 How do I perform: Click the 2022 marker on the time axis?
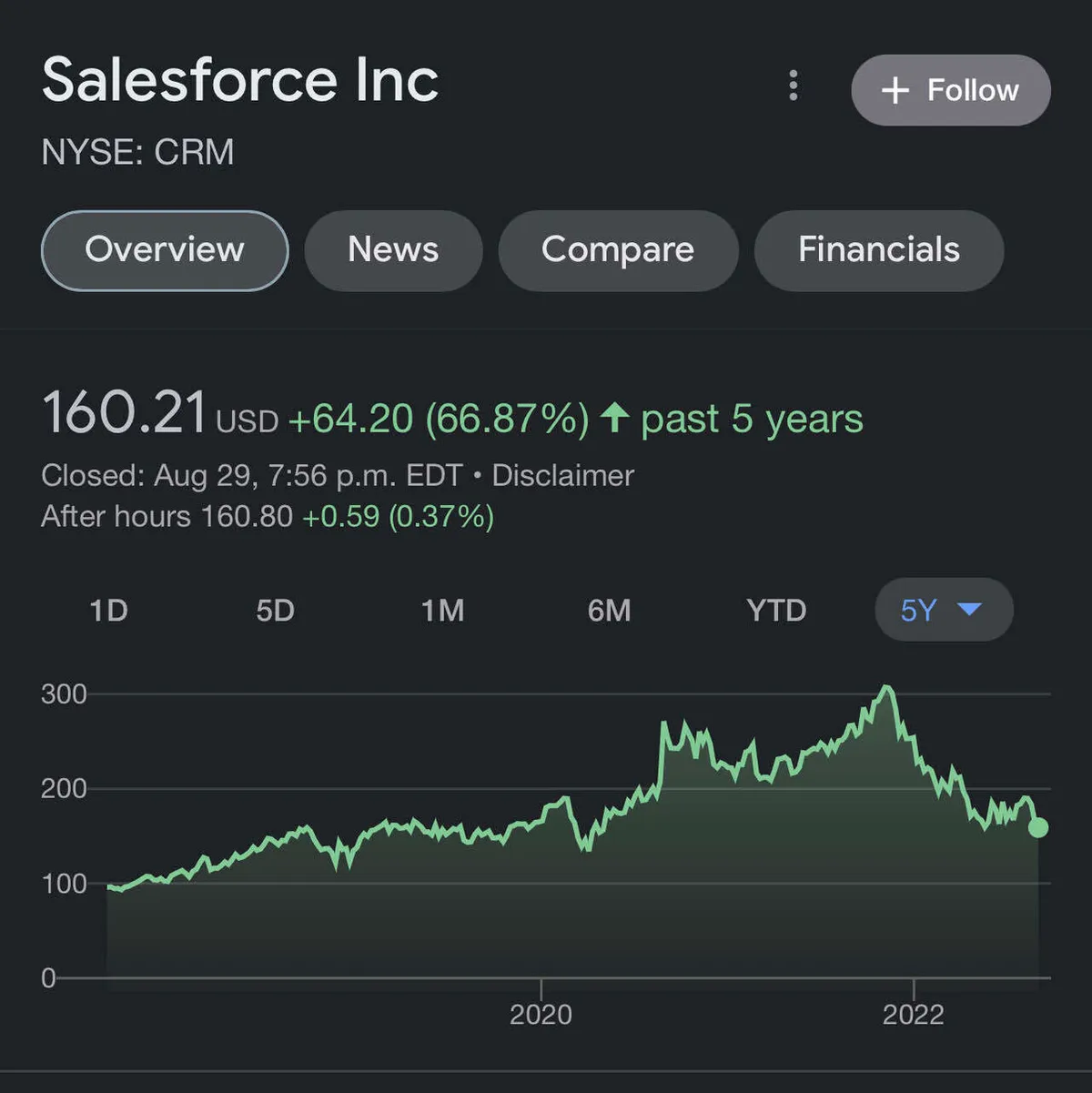coord(913,1014)
